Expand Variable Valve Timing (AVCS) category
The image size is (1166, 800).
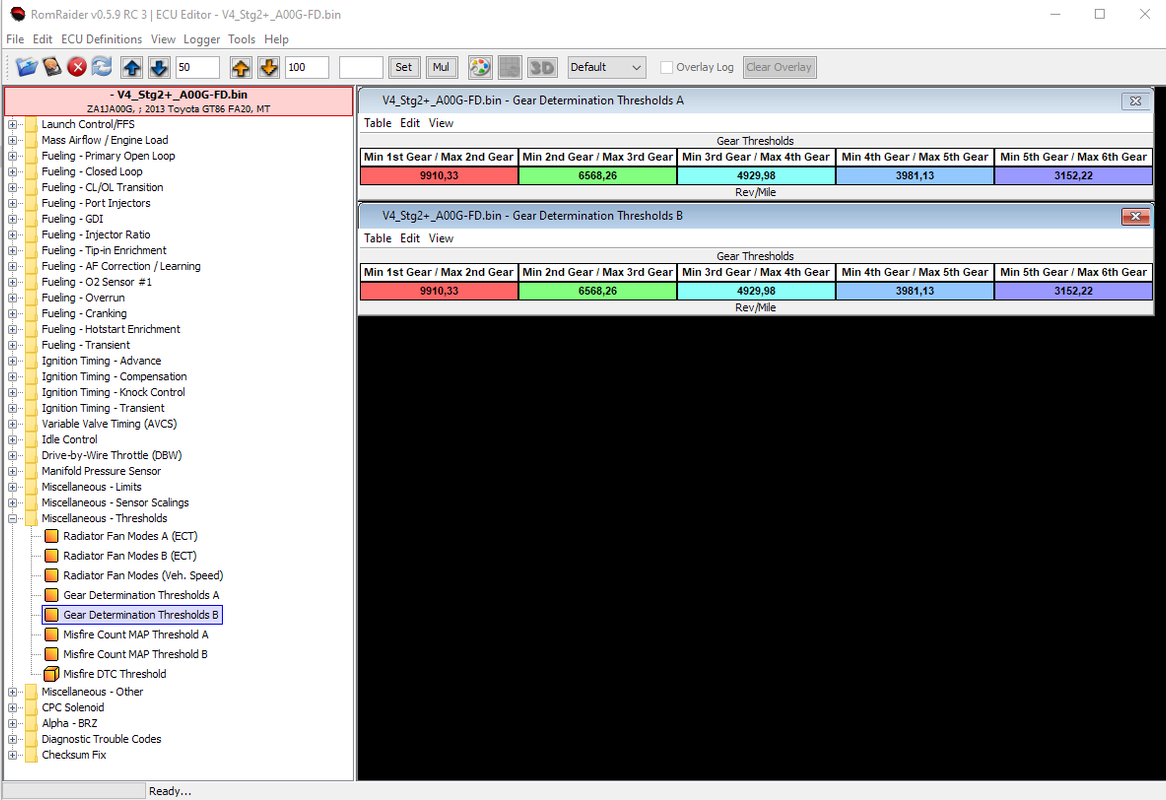[x=13, y=424]
